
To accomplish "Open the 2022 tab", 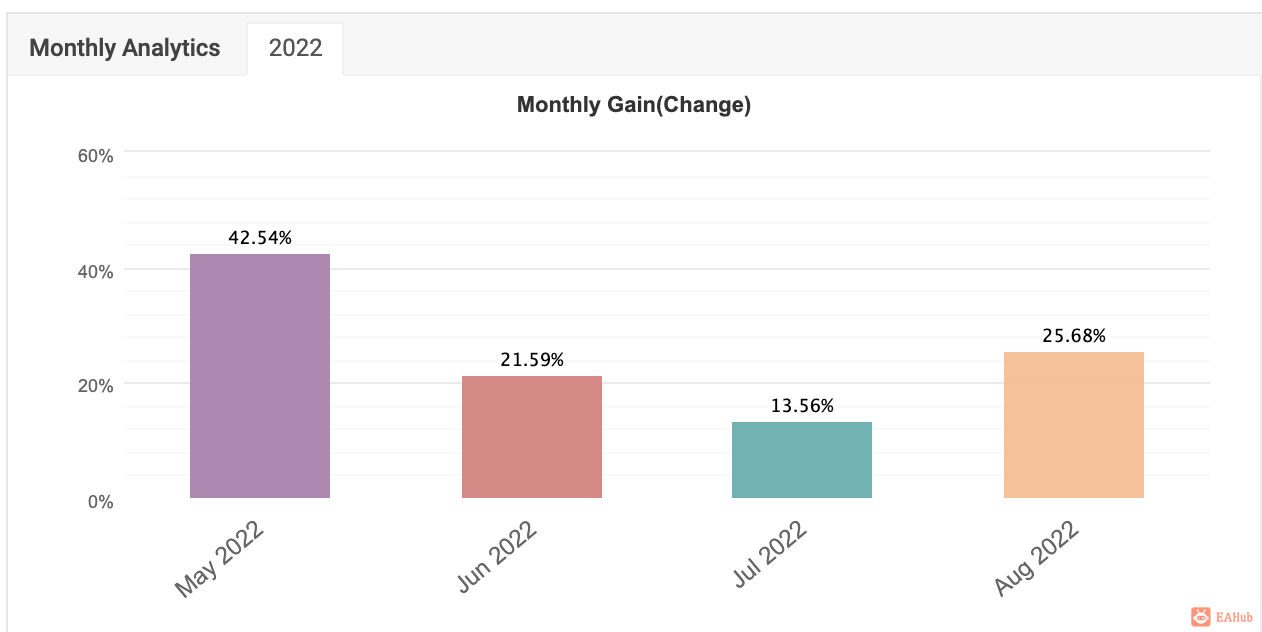I will tap(295, 48).
